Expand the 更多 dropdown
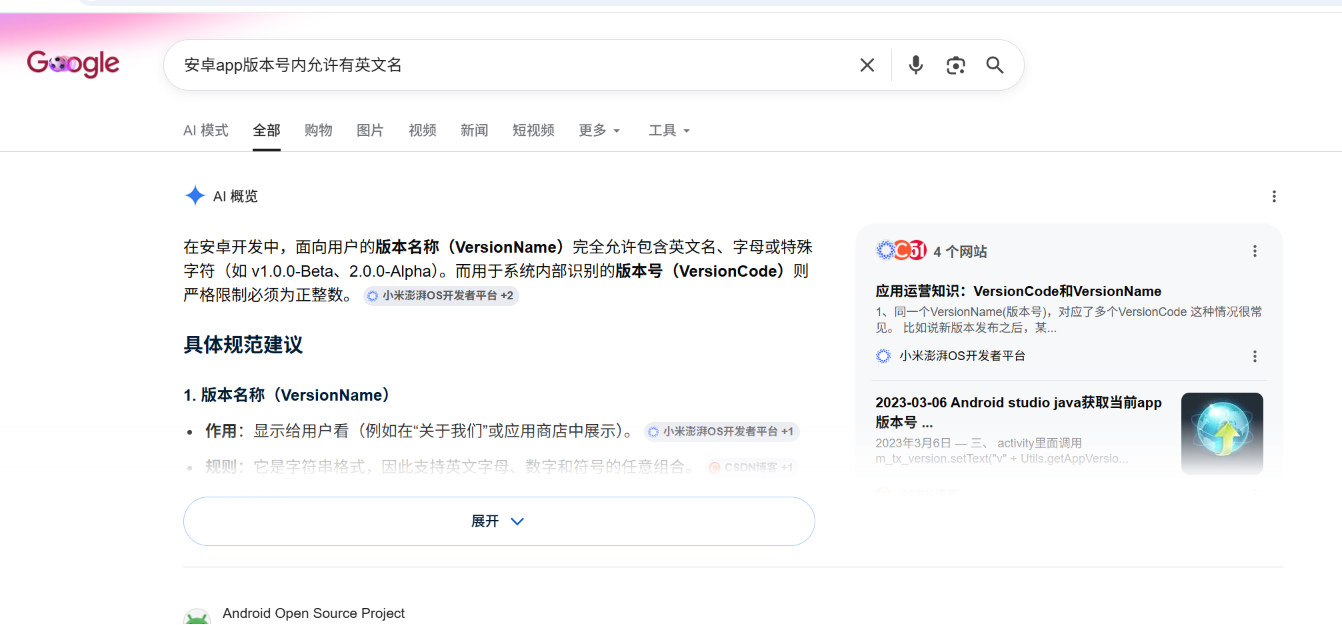 [600, 130]
